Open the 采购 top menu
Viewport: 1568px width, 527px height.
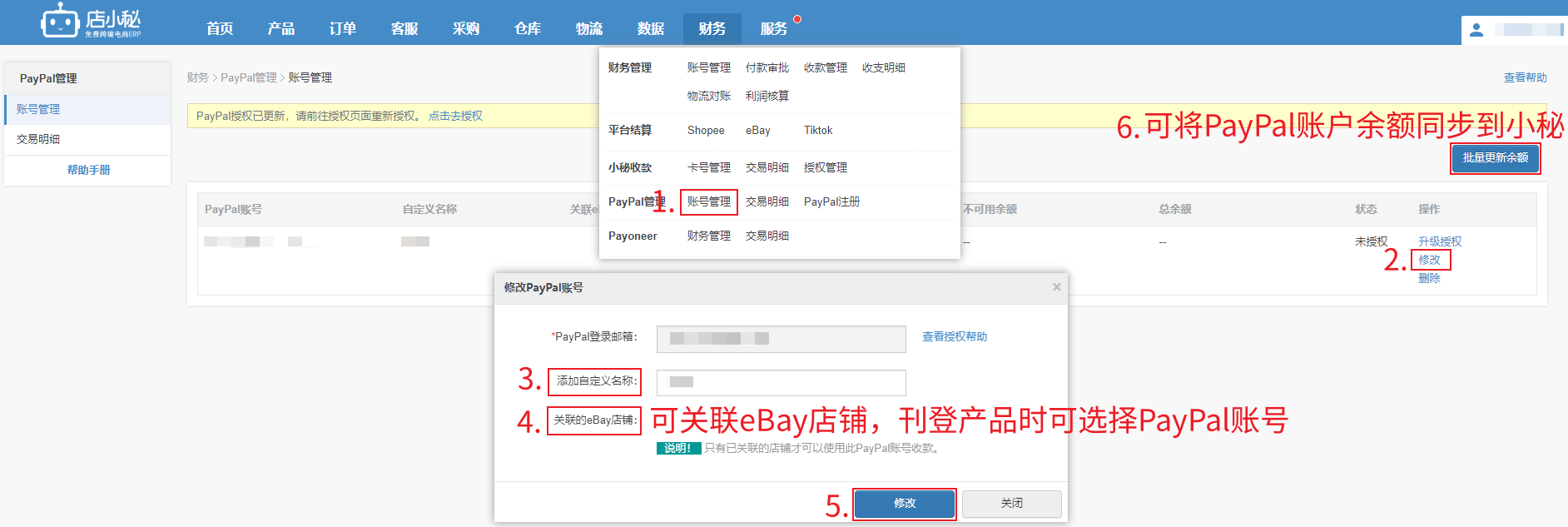(466, 28)
